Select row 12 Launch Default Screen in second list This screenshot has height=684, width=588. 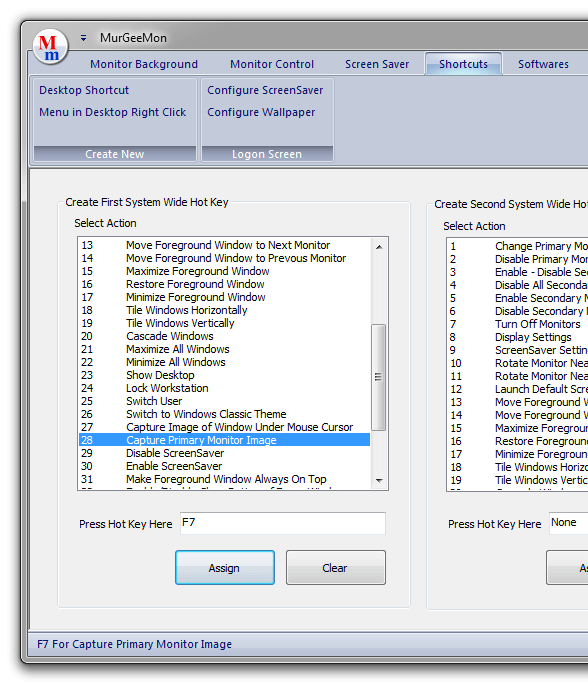518,389
